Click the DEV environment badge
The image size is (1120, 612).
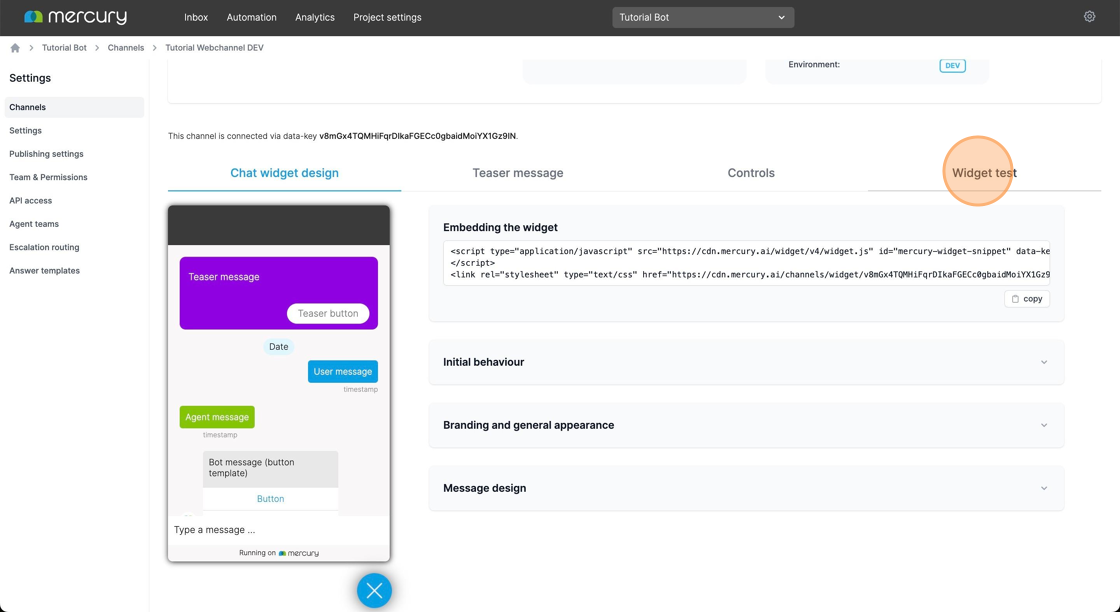(952, 66)
